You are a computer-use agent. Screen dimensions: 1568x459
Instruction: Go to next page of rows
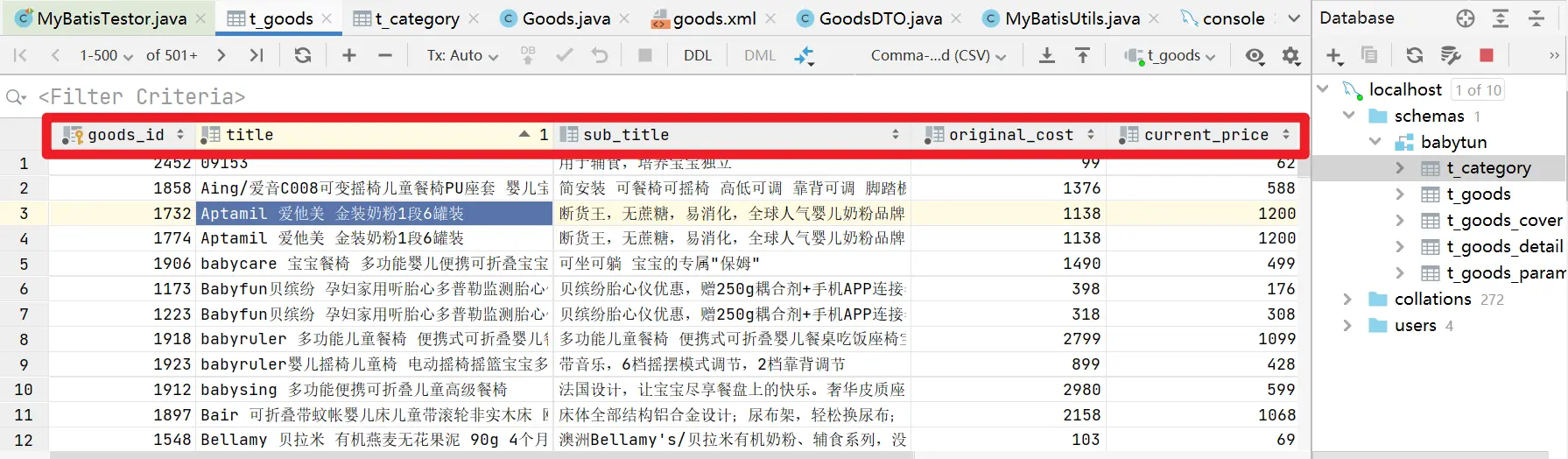(x=221, y=55)
